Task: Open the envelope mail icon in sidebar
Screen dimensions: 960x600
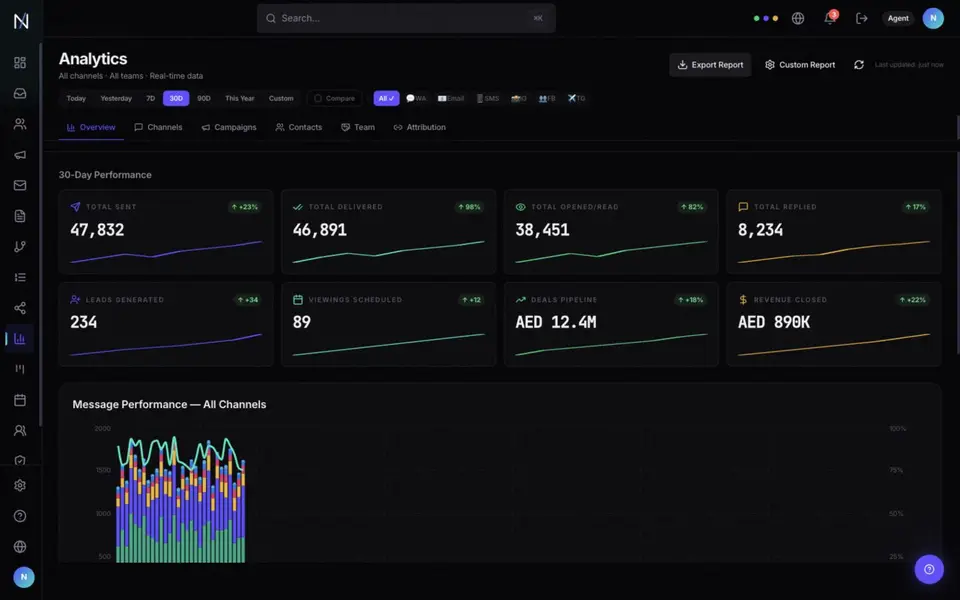Action: [20, 185]
